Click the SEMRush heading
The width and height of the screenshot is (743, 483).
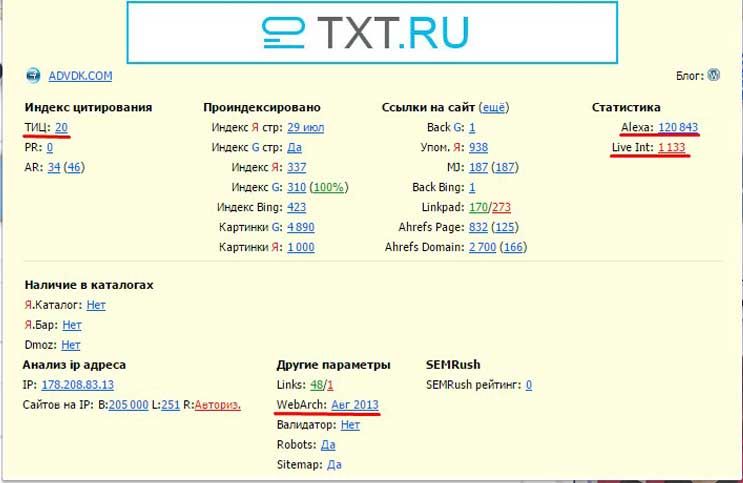click(453, 365)
